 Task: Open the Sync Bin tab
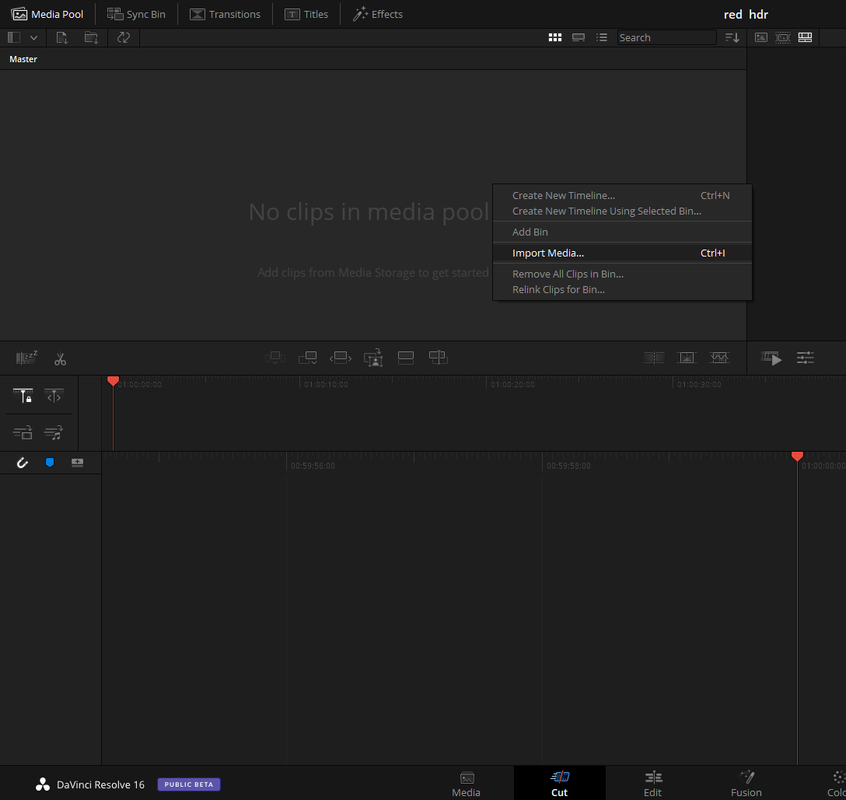point(136,14)
